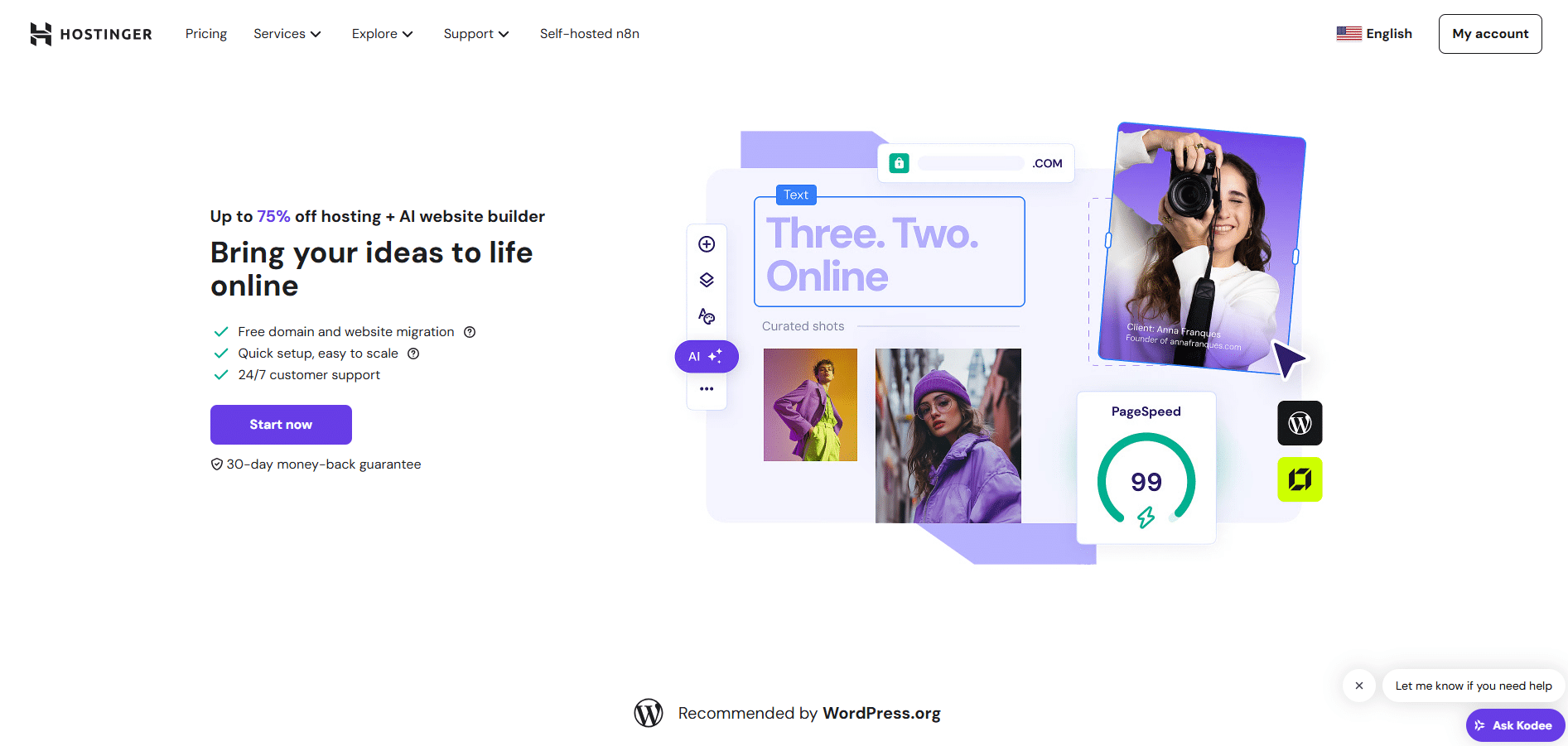This screenshot has width=1568, height=746.
Task: Select the text styling tool in the builder toolbar
Action: (x=707, y=315)
